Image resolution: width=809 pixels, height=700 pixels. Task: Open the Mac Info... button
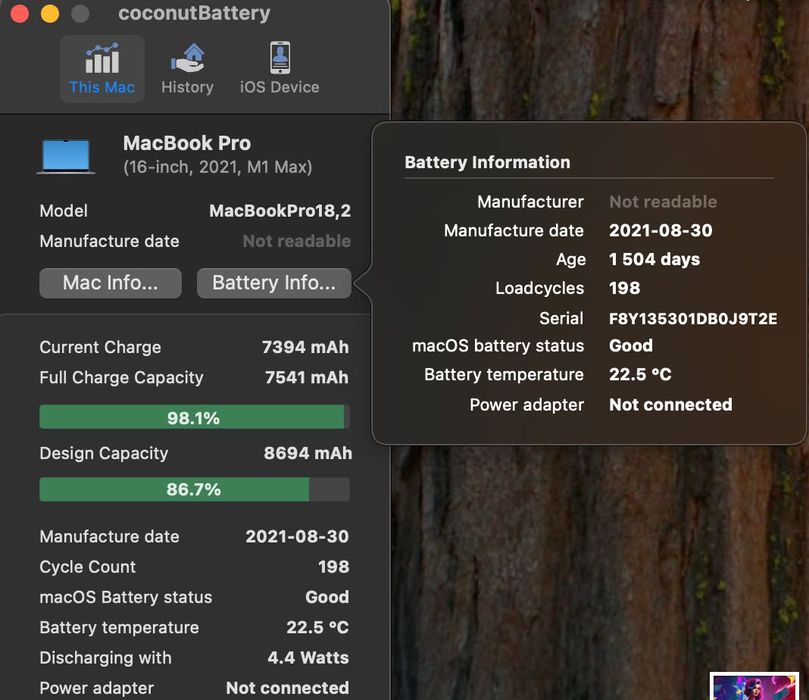[x=110, y=283]
